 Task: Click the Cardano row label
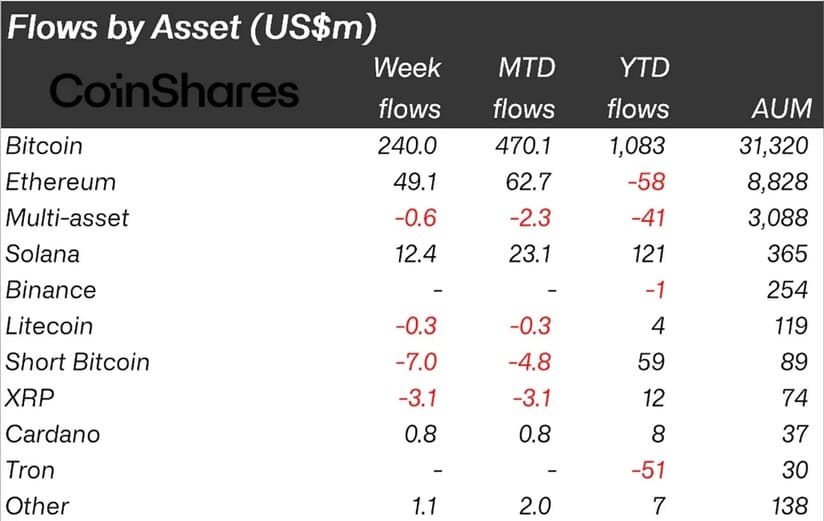(53, 434)
